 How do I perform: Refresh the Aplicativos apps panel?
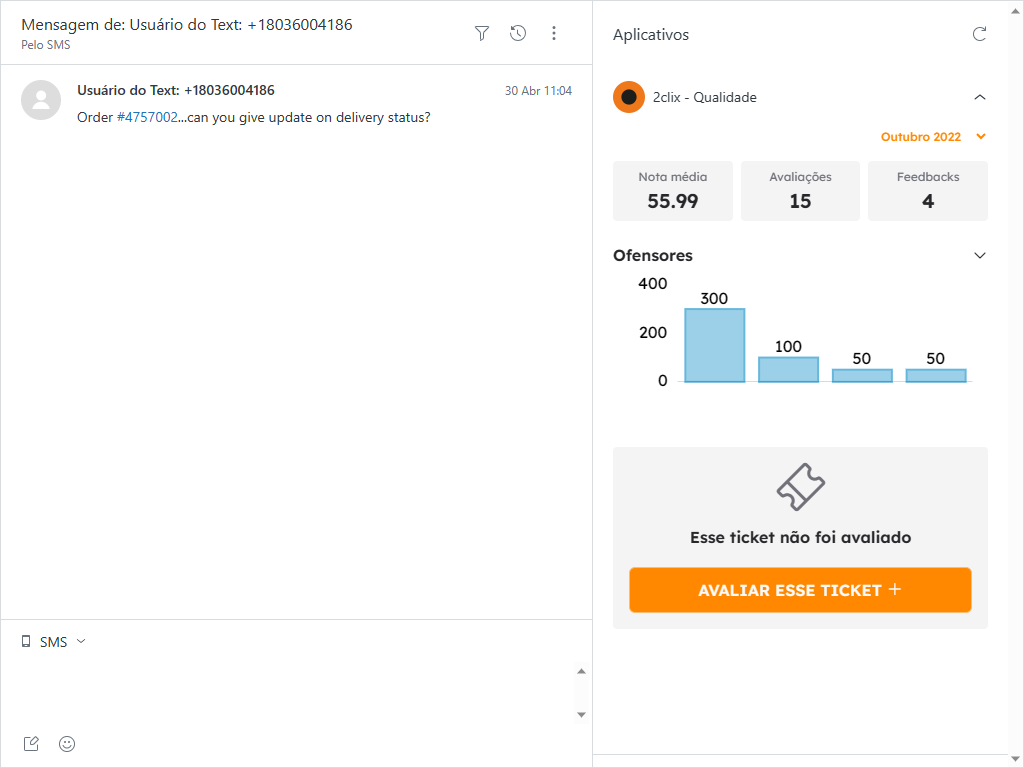(980, 35)
